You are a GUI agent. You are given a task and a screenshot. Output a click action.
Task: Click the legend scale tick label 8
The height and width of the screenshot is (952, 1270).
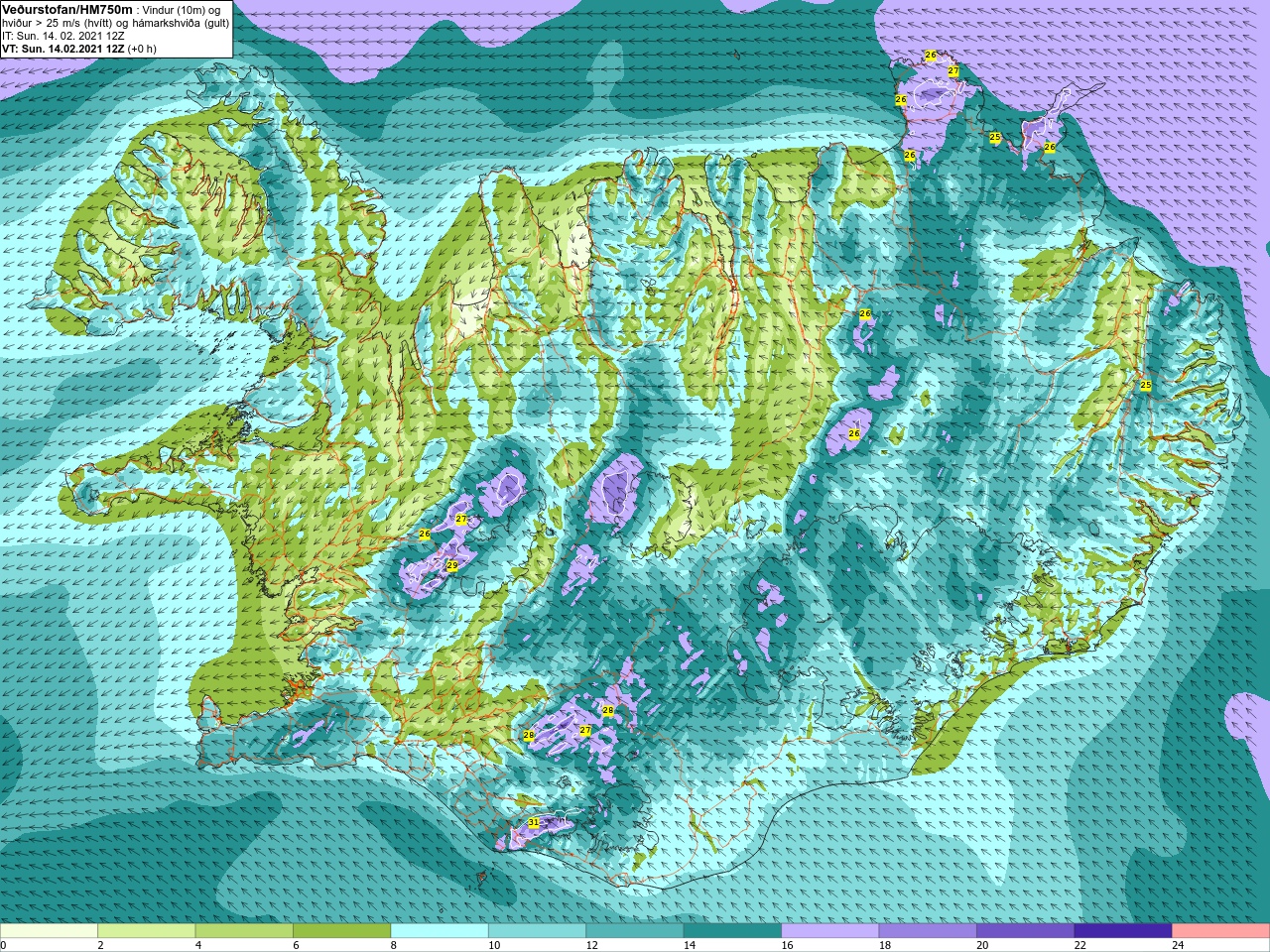click(394, 945)
